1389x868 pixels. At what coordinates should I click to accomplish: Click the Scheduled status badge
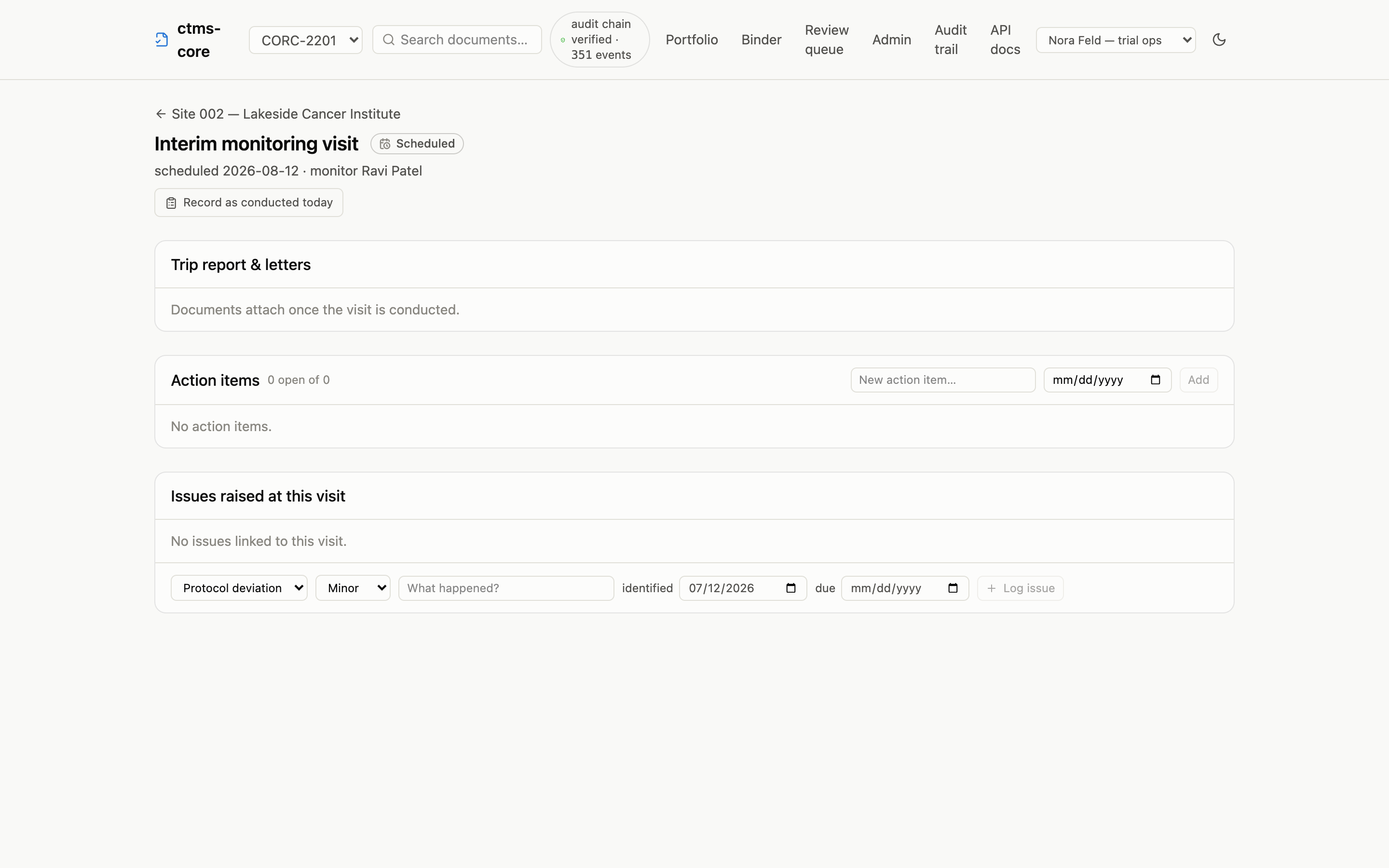pos(417,144)
